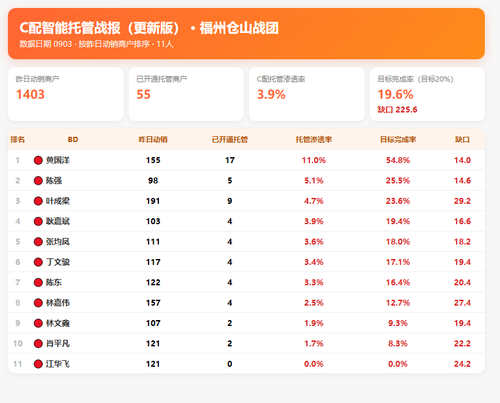This screenshot has height=403, width=500.
Task: Click the red dot beside 林文鑫
Action: point(38,323)
